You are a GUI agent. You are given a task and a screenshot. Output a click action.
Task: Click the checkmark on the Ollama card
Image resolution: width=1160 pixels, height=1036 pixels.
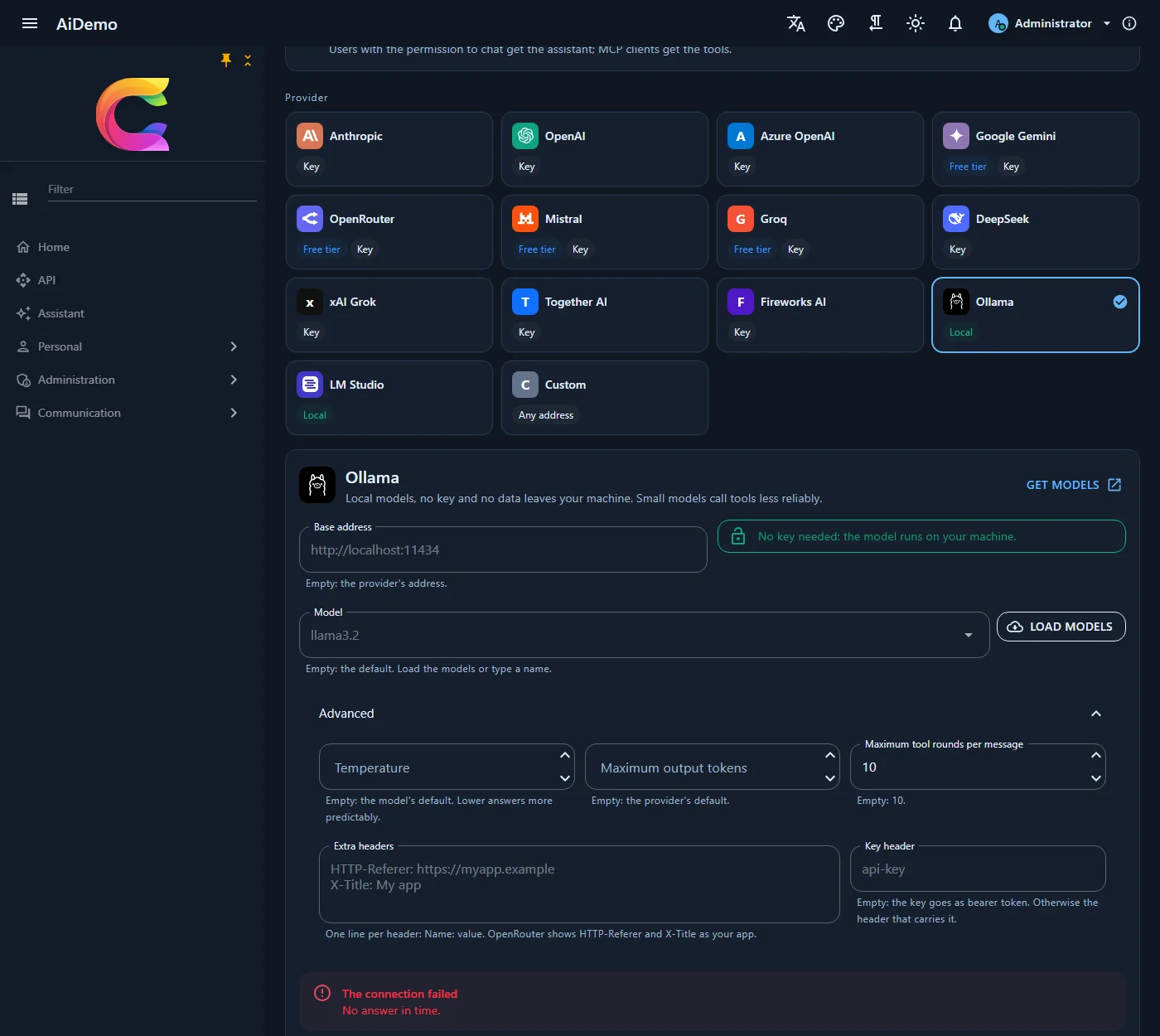(x=1120, y=302)
